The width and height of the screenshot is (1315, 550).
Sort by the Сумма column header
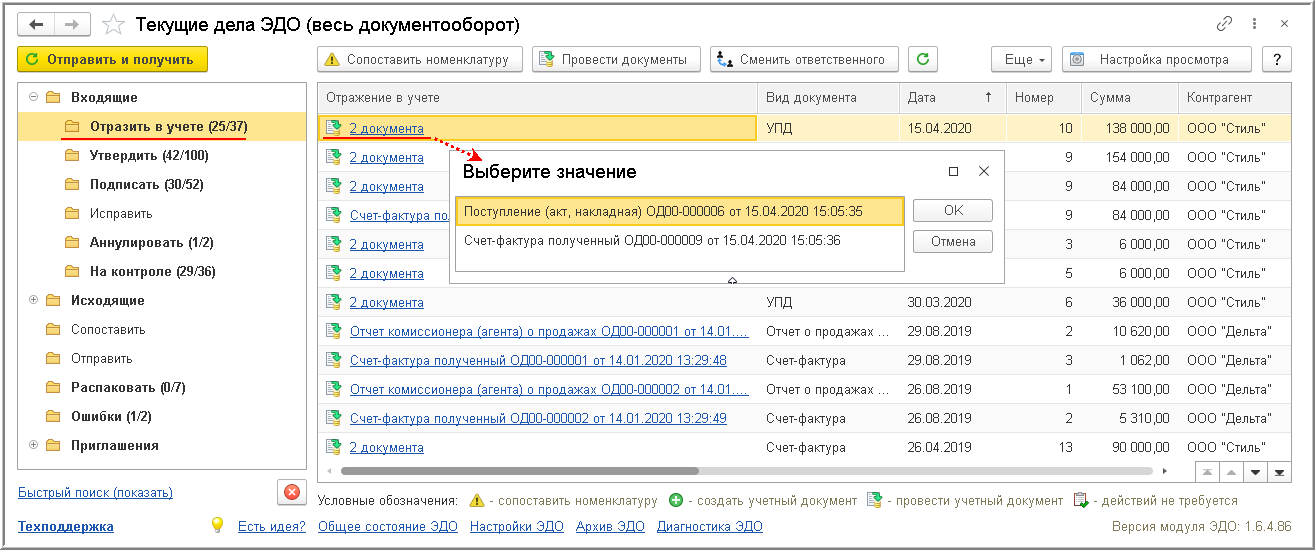point(1129,98)
